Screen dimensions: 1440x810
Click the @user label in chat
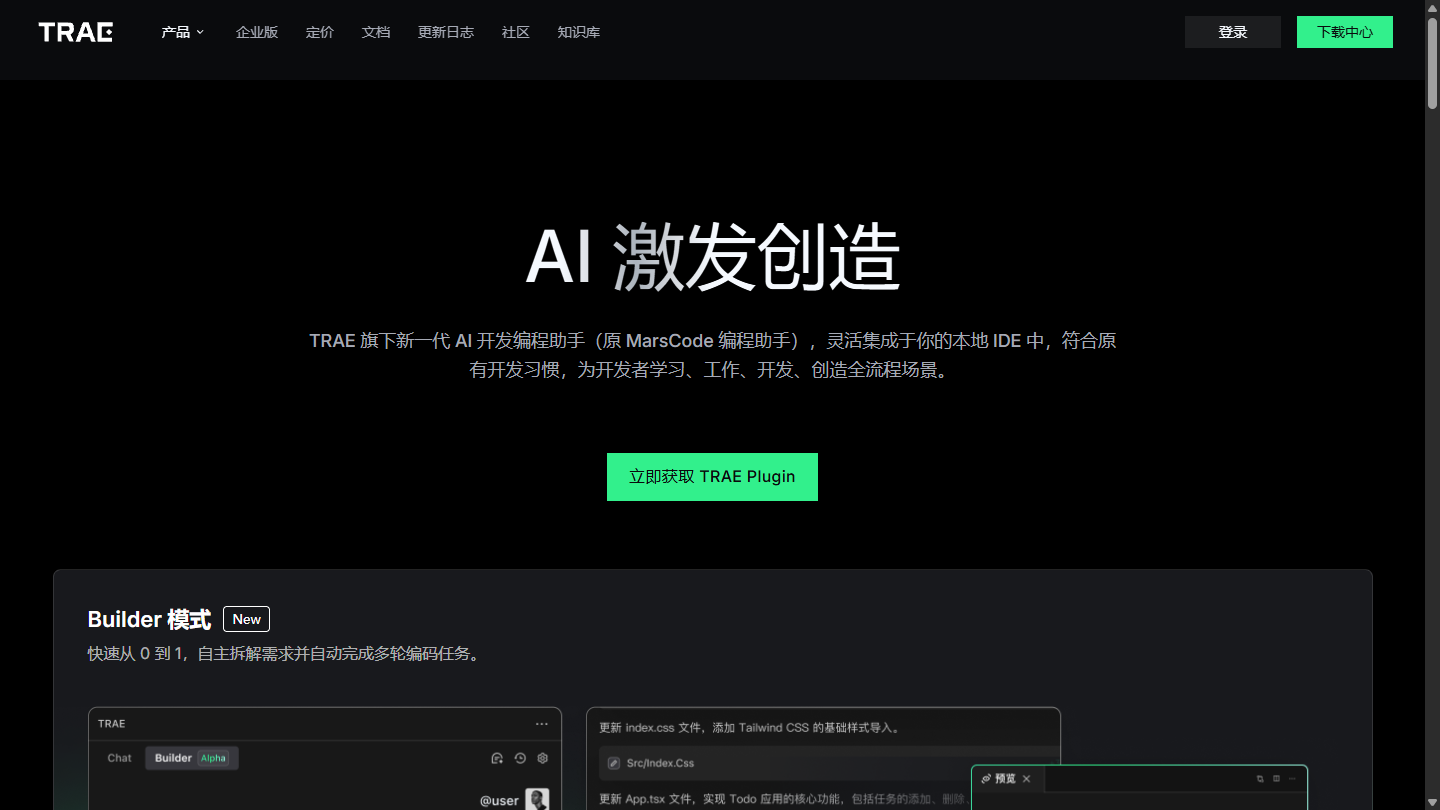click(x=499, y=800)
